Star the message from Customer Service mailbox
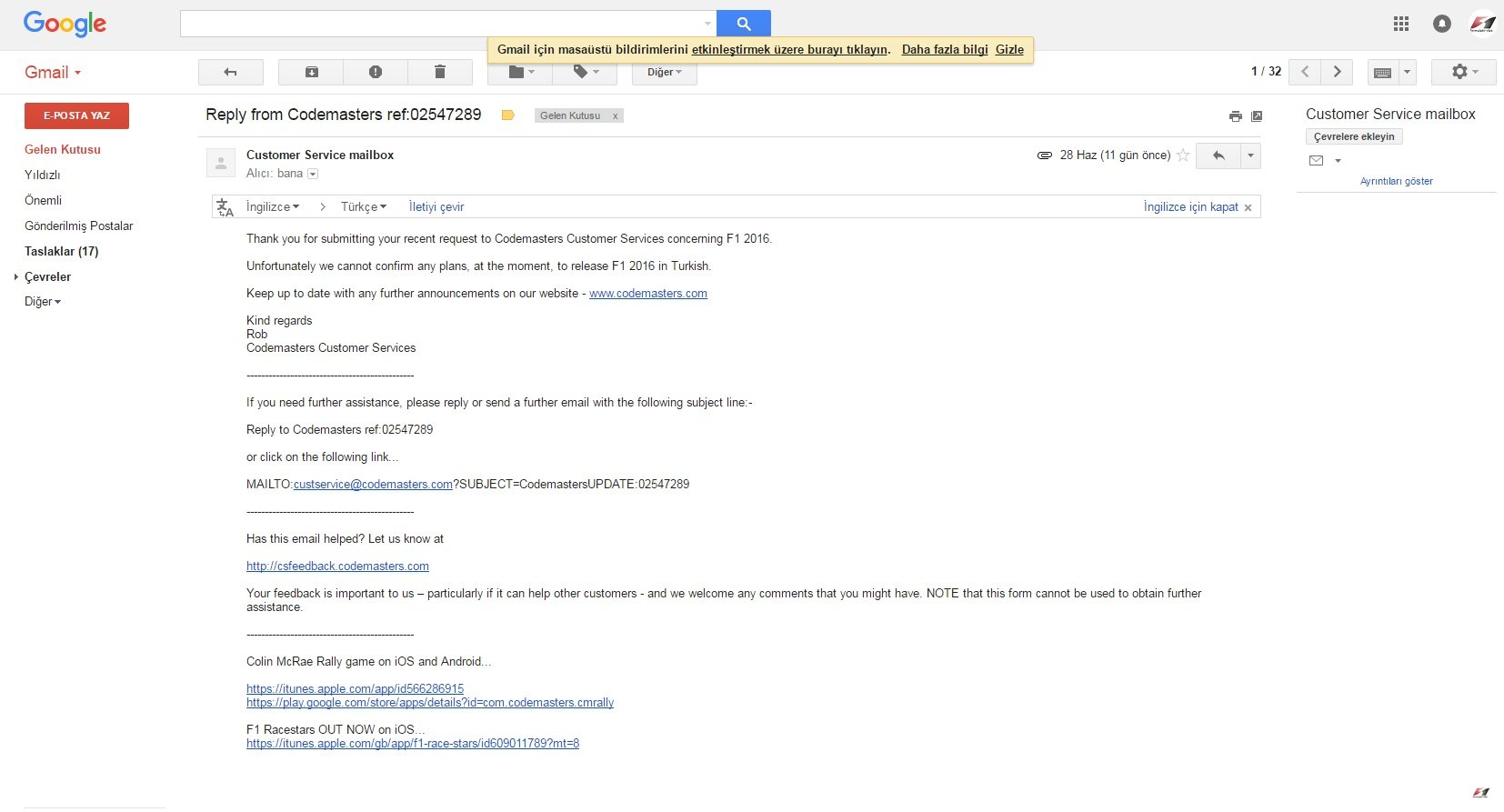The height and width of the screenshot is (812, 1504). pos(1183,155)
